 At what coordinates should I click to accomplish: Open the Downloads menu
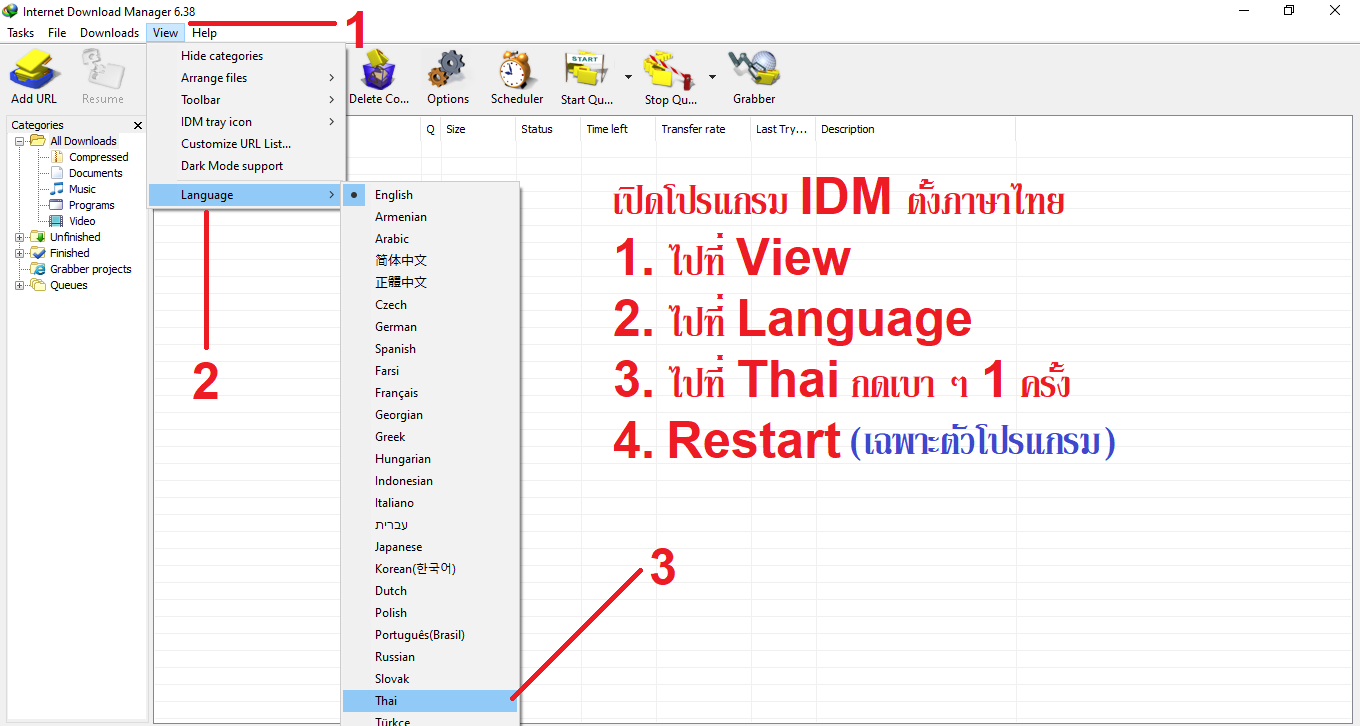(x=109, y=33)
